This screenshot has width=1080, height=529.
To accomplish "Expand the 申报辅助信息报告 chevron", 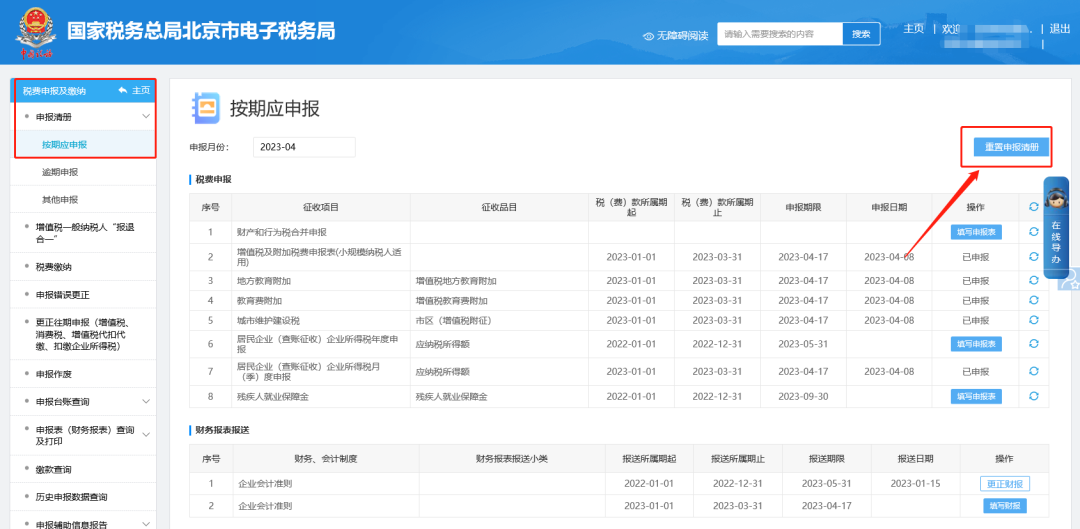I will (x=146, y=524).
